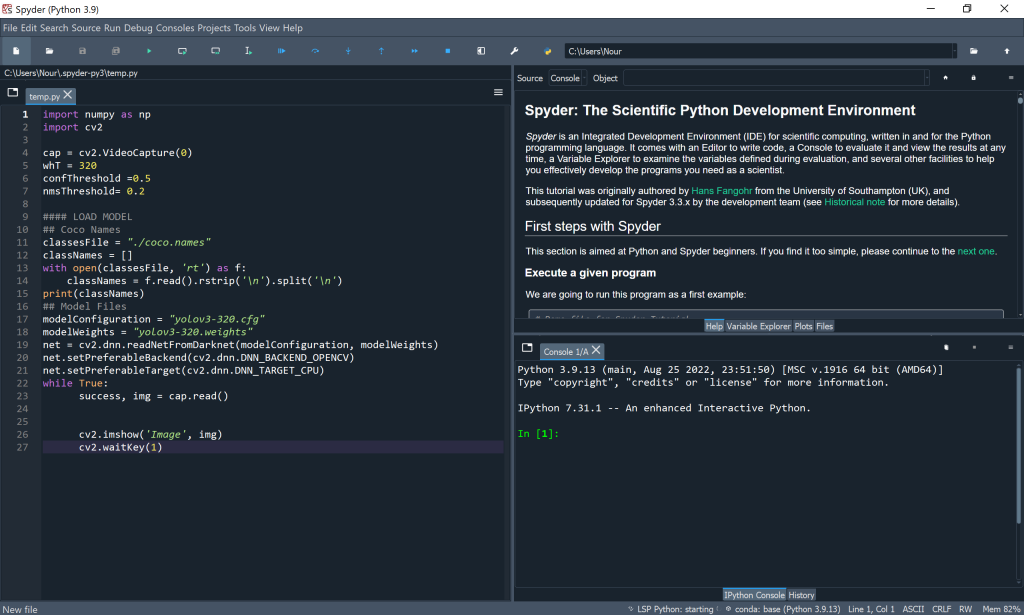Follow the 'next one' link
The width and height of the screenshot is (1024, 615).
click(x=976, y=251)
